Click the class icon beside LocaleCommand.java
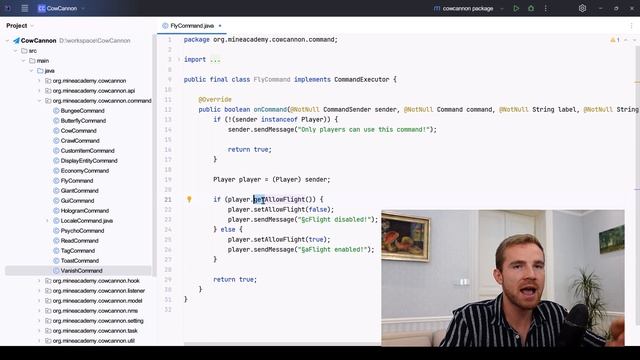 click(x=56, y=221)
